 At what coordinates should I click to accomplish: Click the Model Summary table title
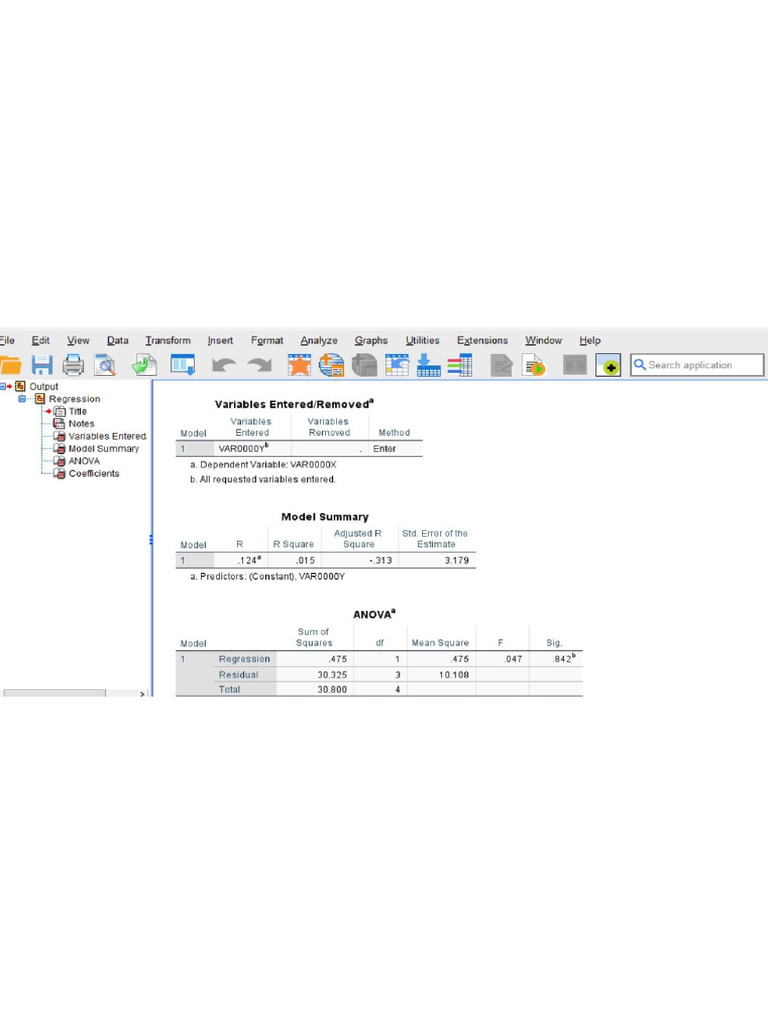(x=325, y=517)
